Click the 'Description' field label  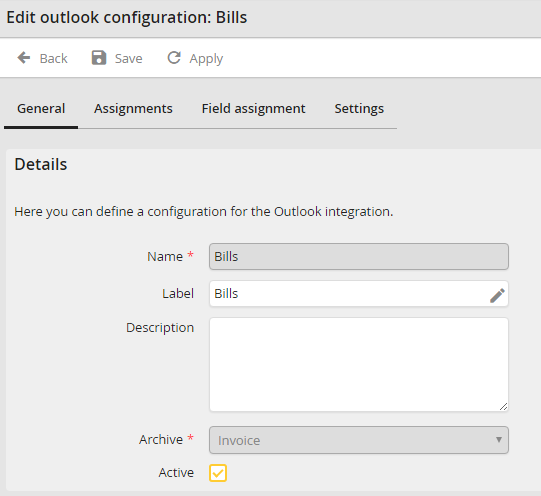click(x=160, y=328)
